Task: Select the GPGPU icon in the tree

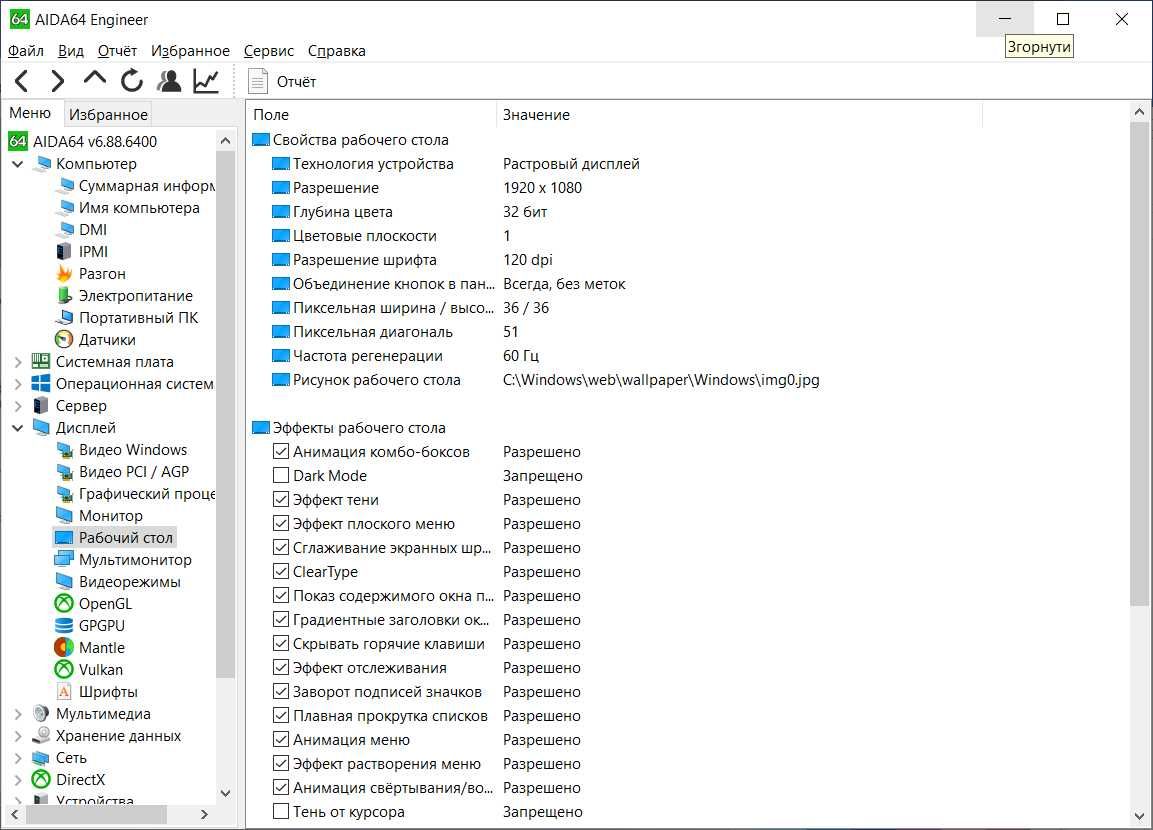Action: [65, 626]
